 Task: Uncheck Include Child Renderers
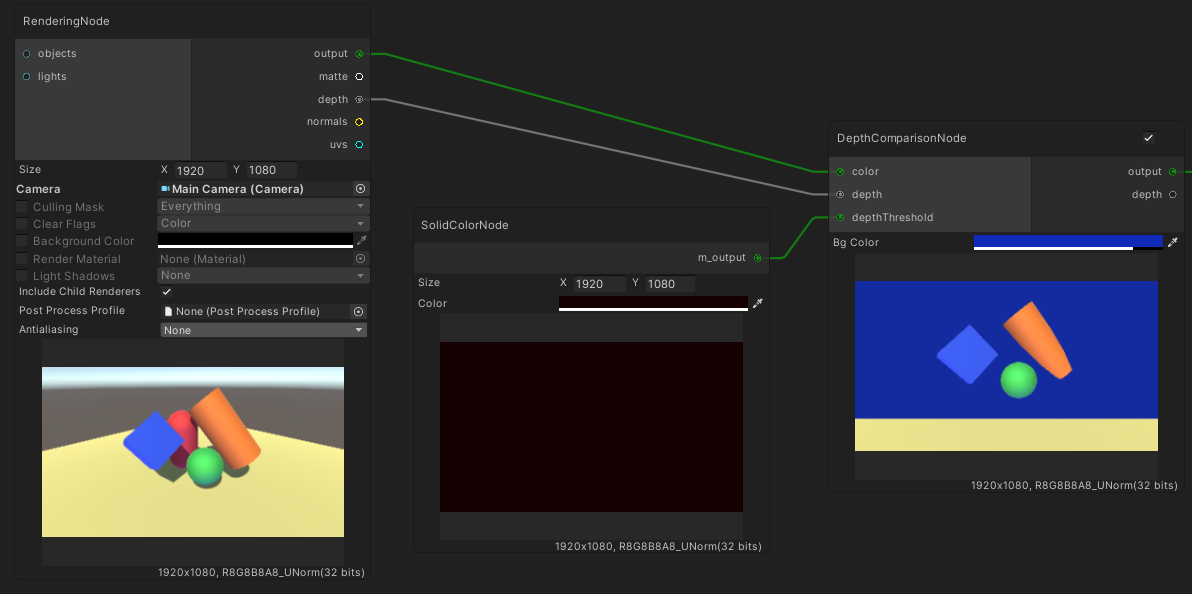pyautogui.click(x=167, y=292)
